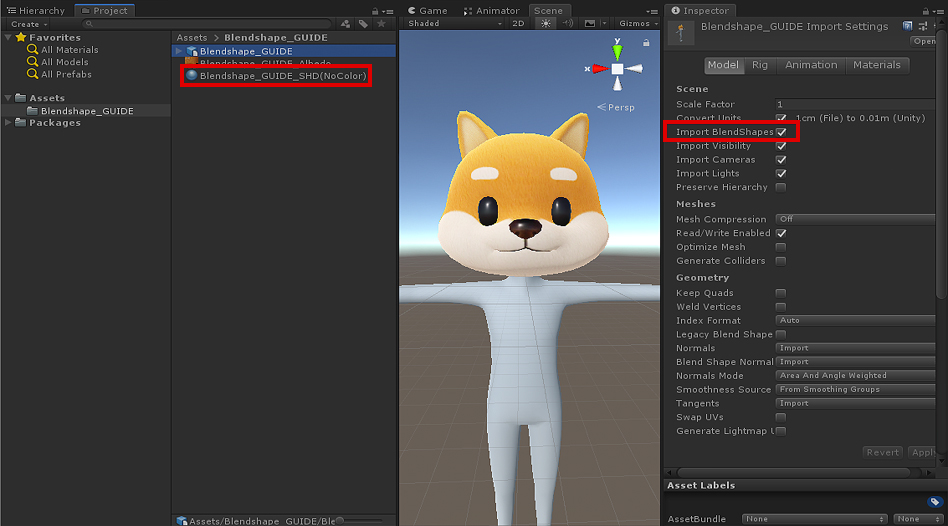The image size is (948, 526).
Task: Enable Keep Quads checkbox
Action: pyautogui.click(x=781, y=293)
